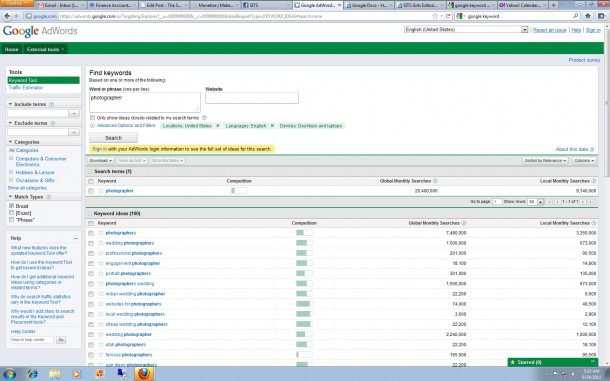Click competition bar for 'famous photographers'
This screenshot has width=610, height=381.
[304, 355]
